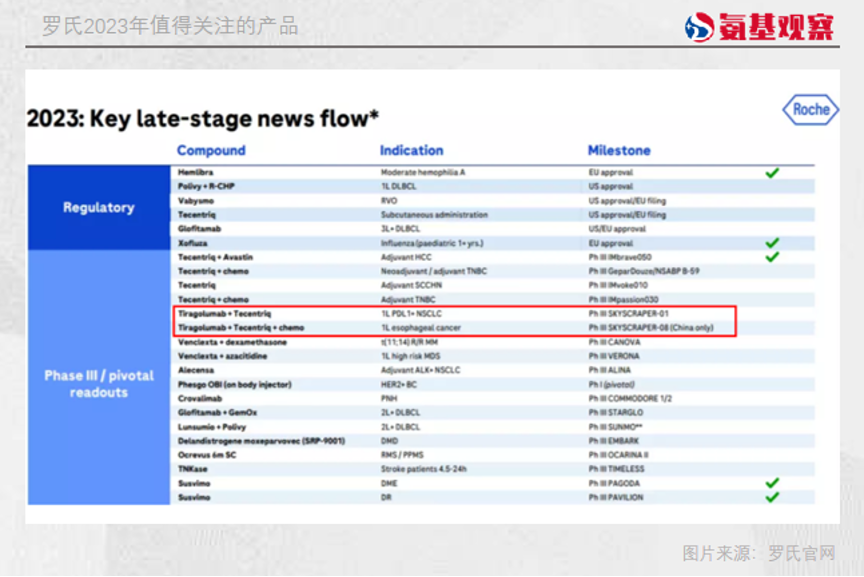
Task: Click the Tiragolumab + Tecentriq compound row
Action: [x=224, y=313]
